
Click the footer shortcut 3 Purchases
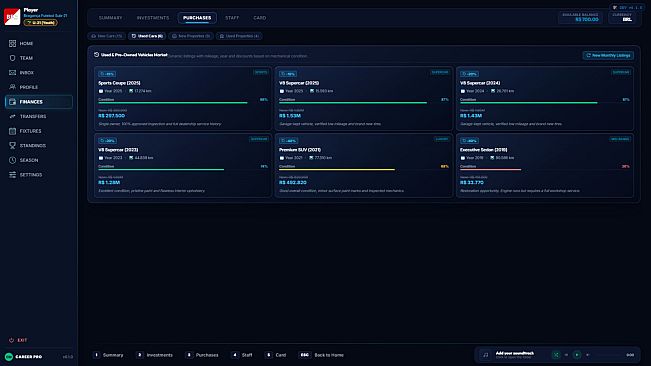pos(202,355)
